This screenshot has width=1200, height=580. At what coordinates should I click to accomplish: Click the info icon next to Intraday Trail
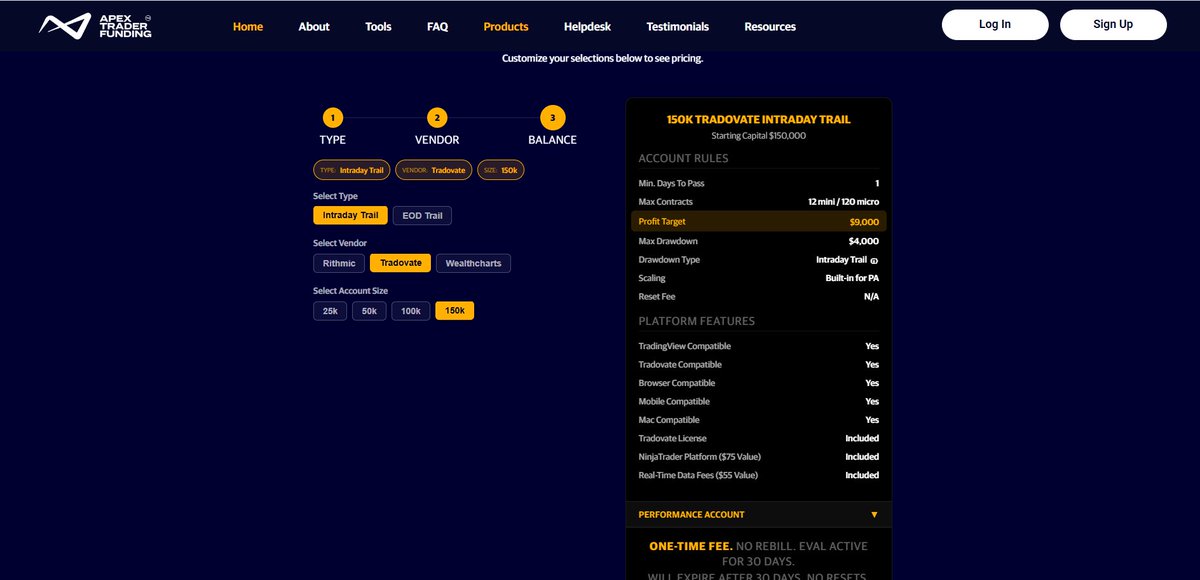[x=875, y=260]
